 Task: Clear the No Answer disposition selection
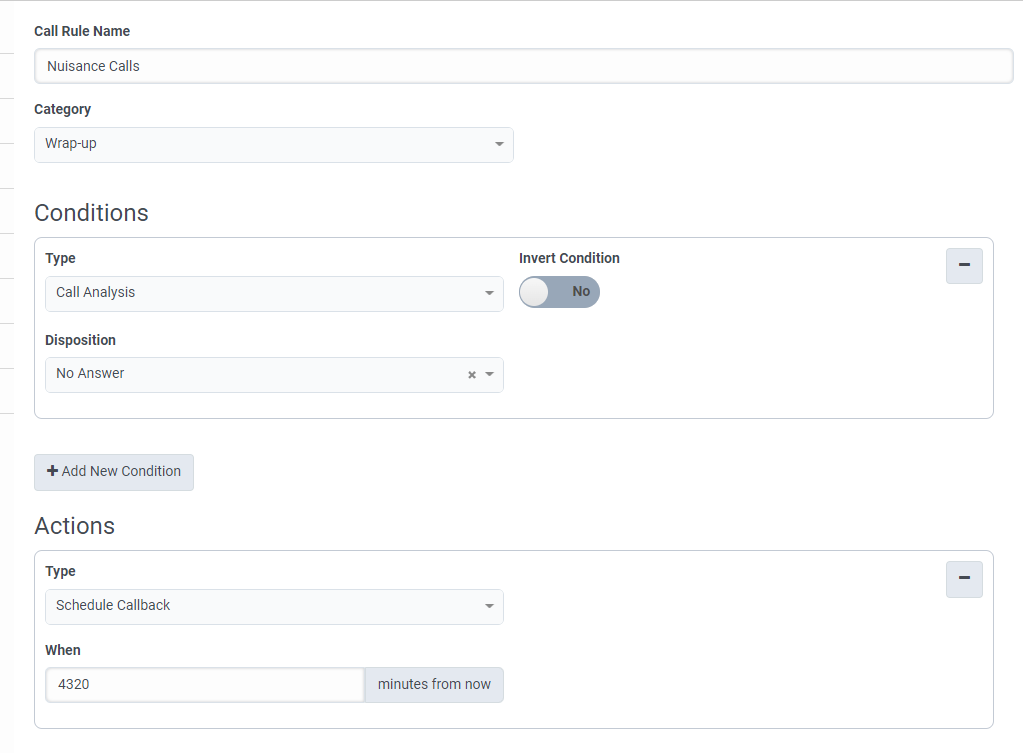[x=472, y=375]
